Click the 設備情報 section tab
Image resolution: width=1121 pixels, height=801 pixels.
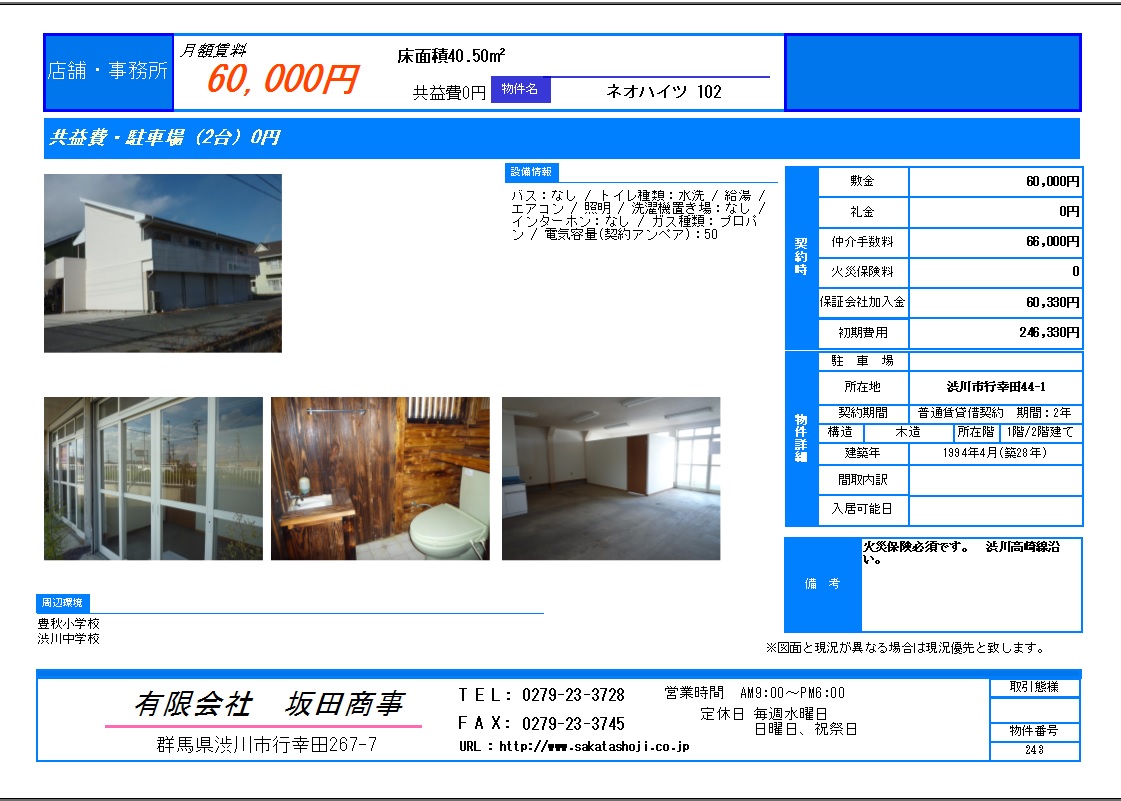[x=532, y=172]
